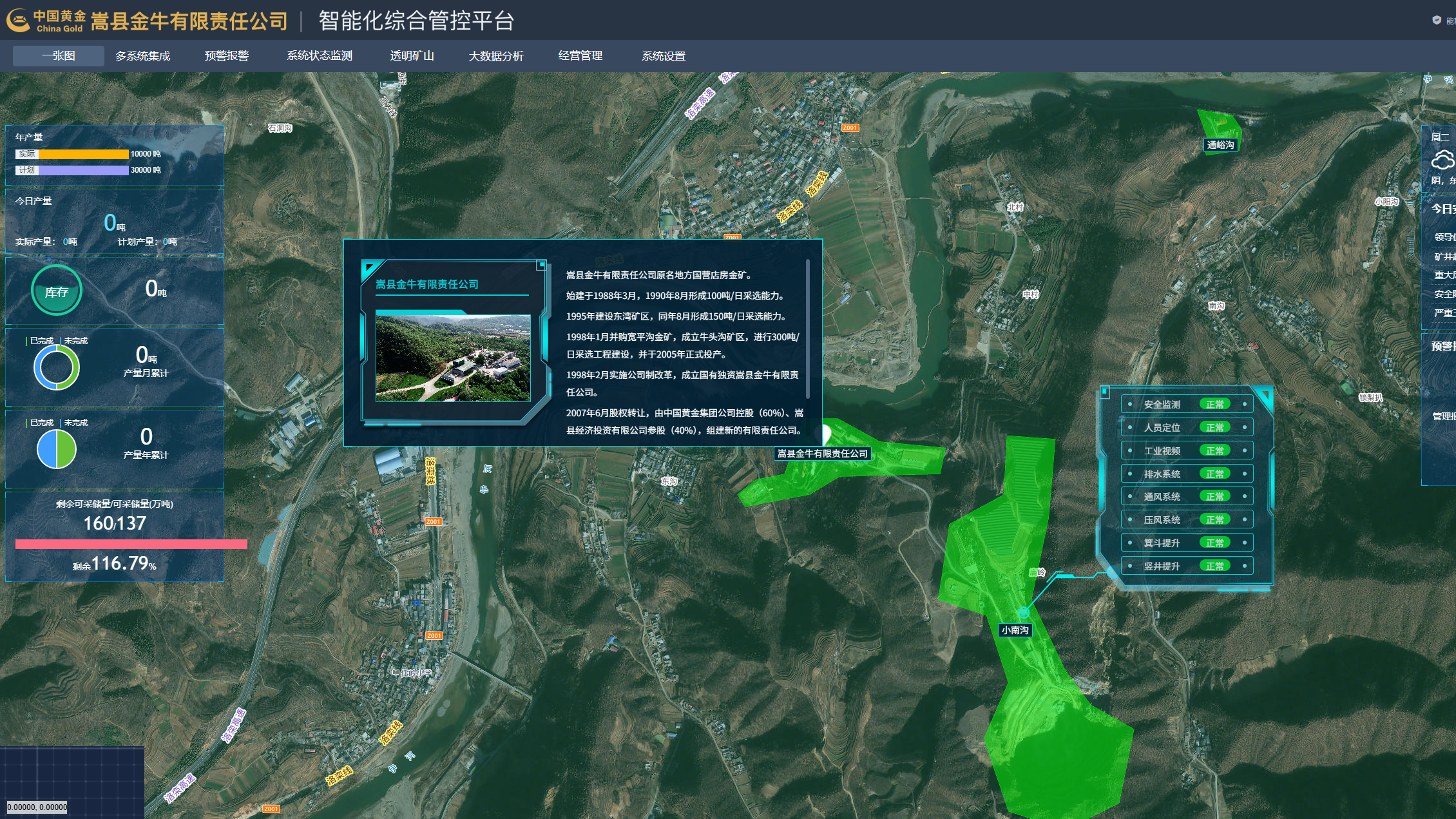Toggle 已完成 legend in 产量年累计 chart

[40, 423]
